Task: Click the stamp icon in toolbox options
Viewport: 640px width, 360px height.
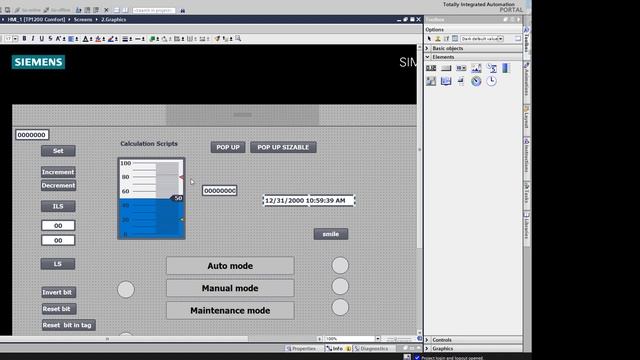Action: point(438,39)
